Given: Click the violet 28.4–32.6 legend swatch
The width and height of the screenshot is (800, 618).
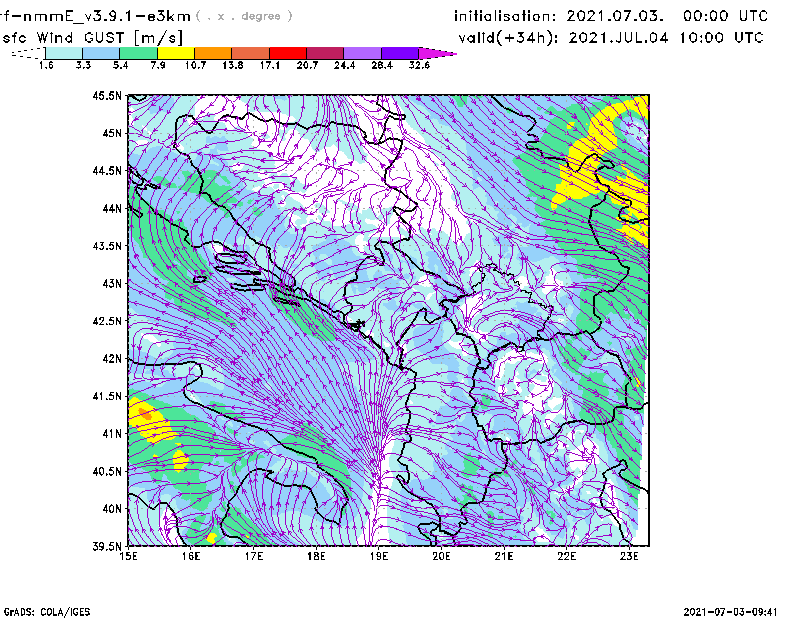Looking at the screenshot, I should coord(399,53).
